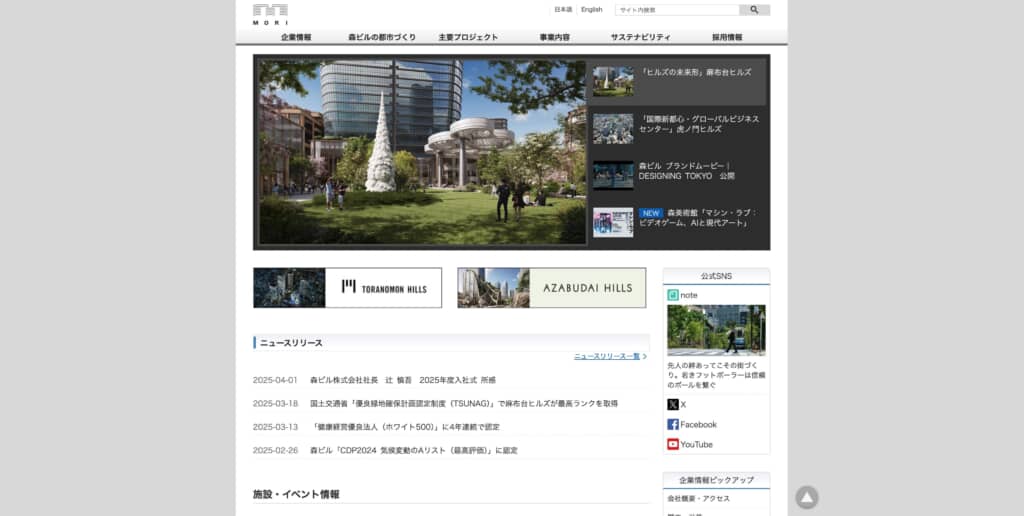Click the 公式SNS panel header
Image resolution: width=1024 pixels, height=516 pixels.
tap(716, 276)
